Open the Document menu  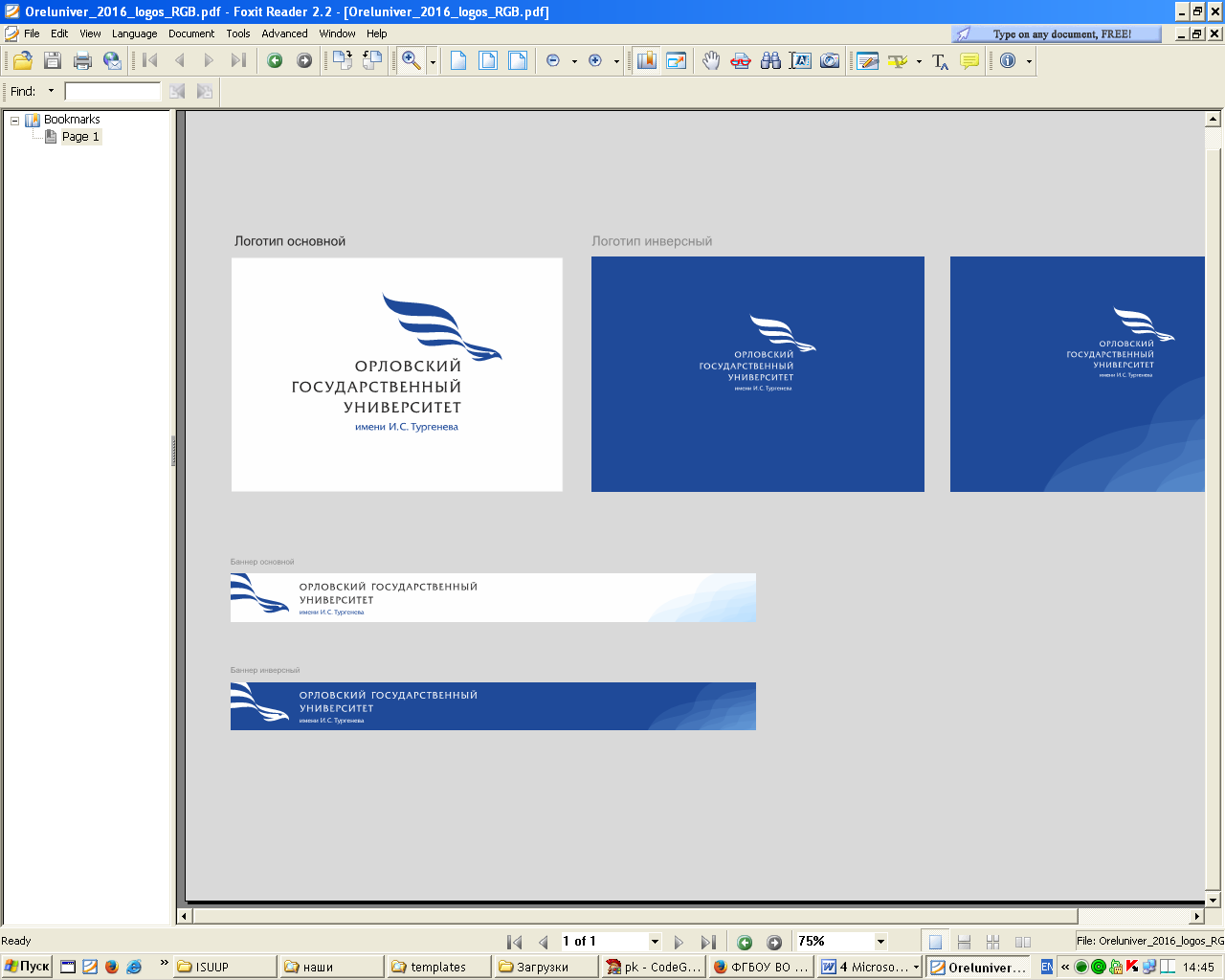191,33
